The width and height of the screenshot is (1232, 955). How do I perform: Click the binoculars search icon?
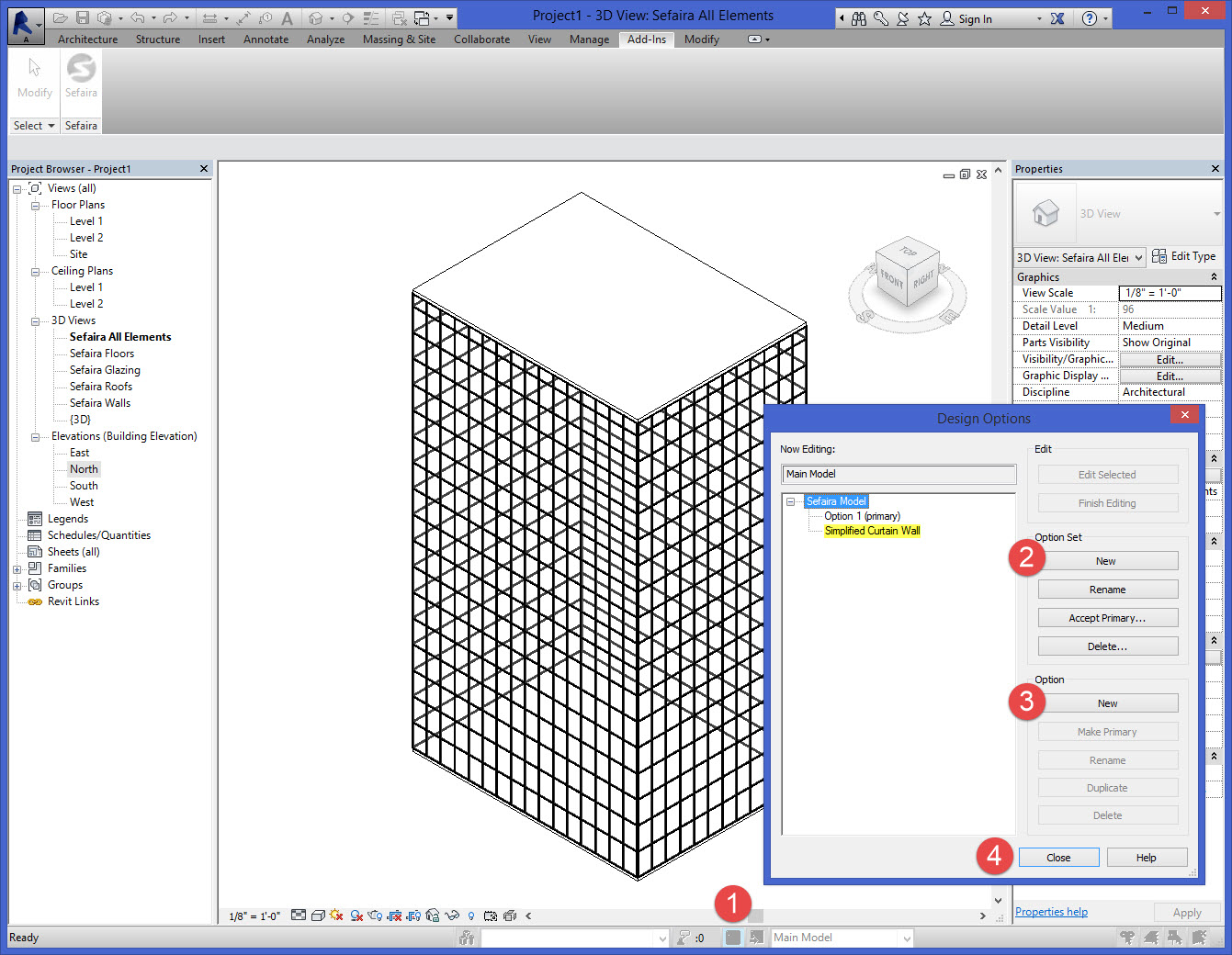click(x=859, y=18)
